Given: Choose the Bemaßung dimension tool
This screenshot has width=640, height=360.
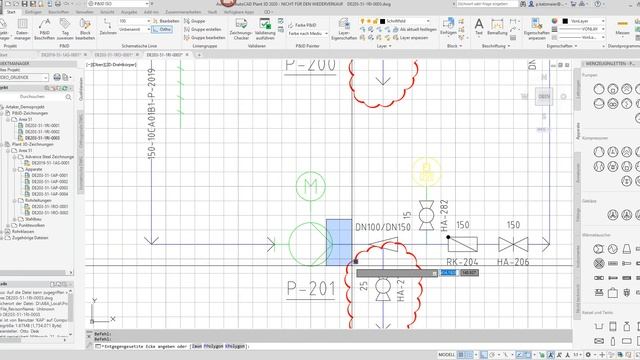Looking at the screenshot, I should pyautogui.click(x=497, y=27).
